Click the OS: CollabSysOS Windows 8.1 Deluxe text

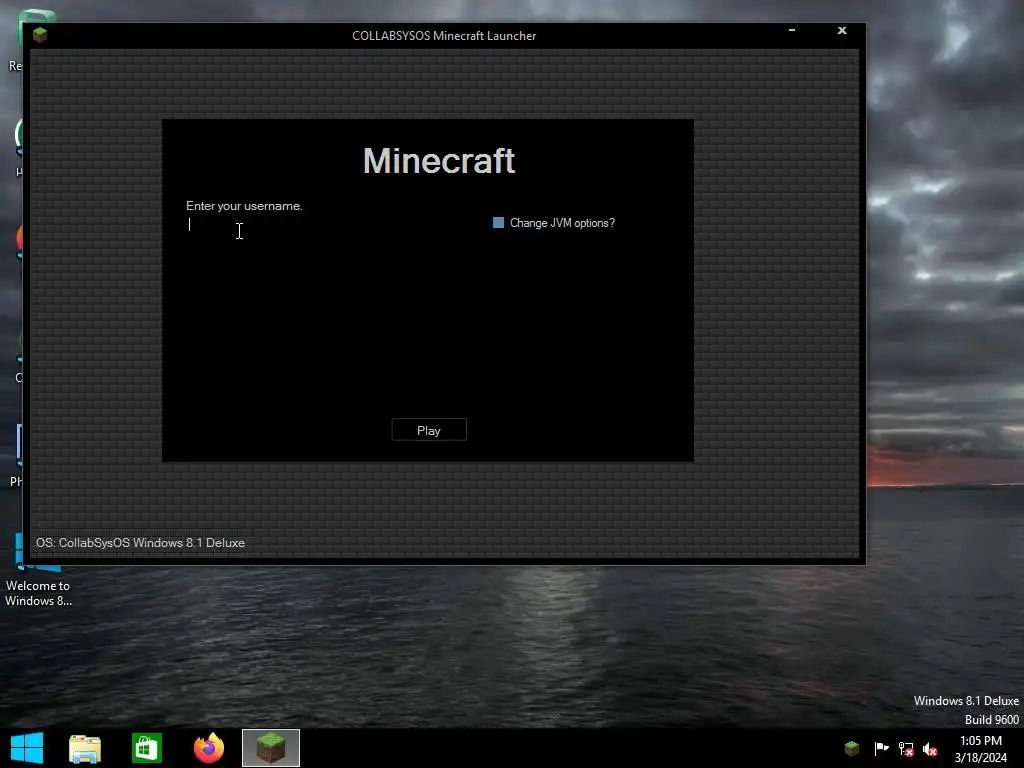pos(140,543)
